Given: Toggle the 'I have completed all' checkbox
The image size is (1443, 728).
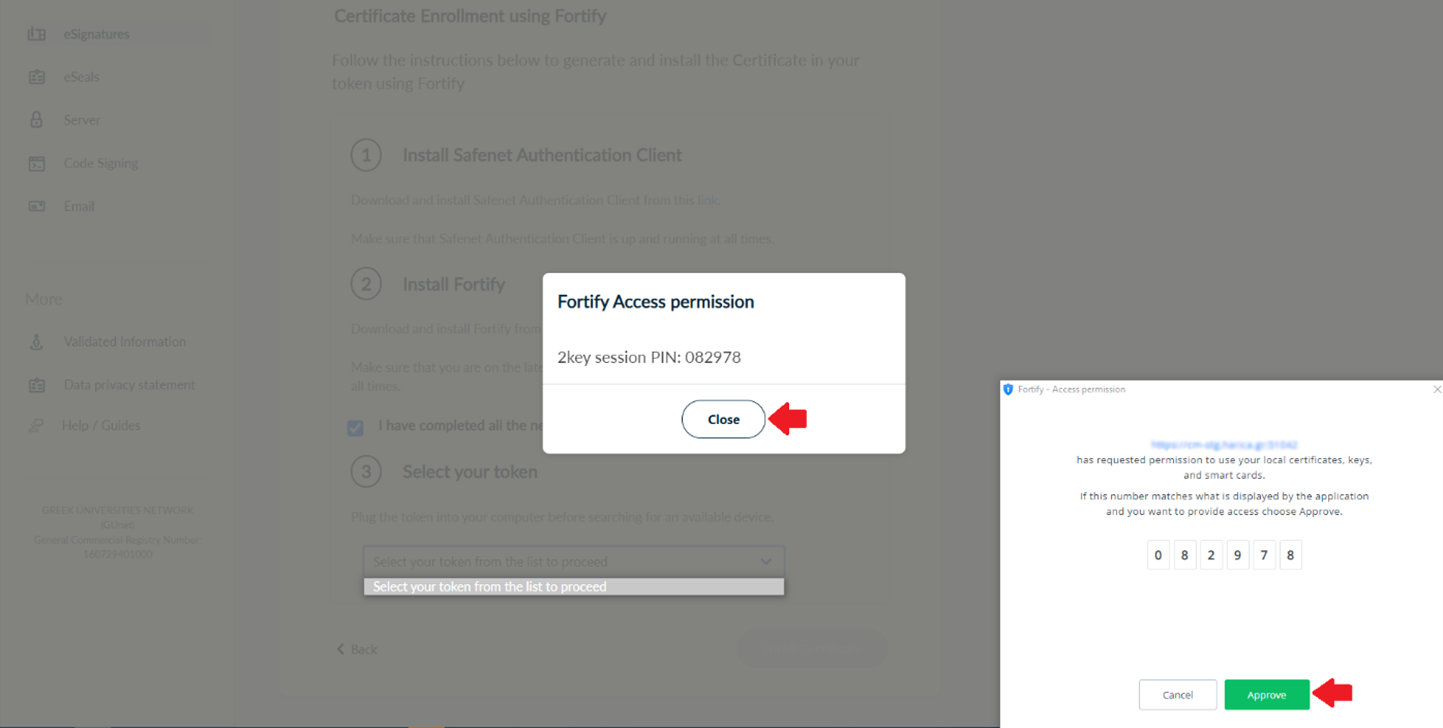Looking at the screenshot, I should 355,428.
